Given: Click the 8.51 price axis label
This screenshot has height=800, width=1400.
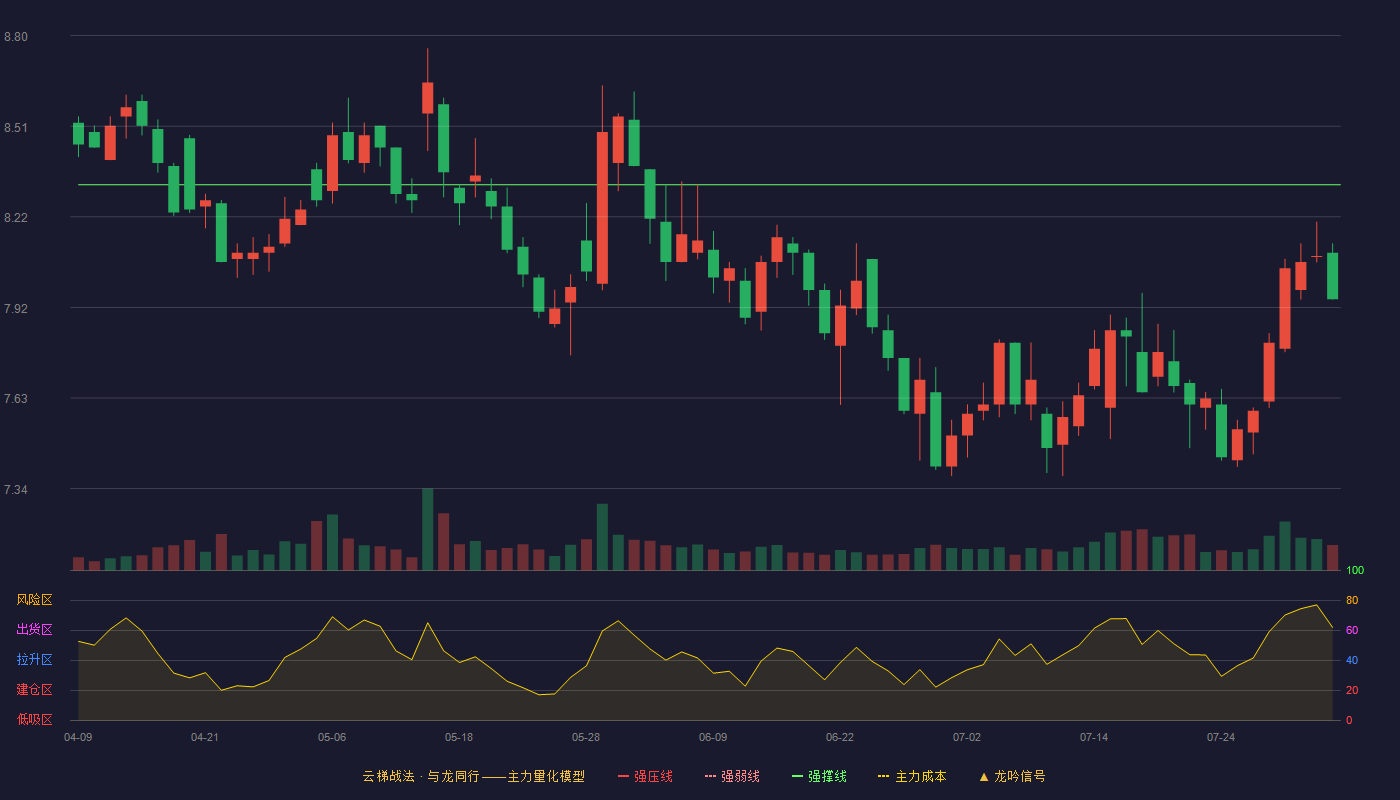Looking at the screenshot, I should pyautogui.click(x=16, y=128).
